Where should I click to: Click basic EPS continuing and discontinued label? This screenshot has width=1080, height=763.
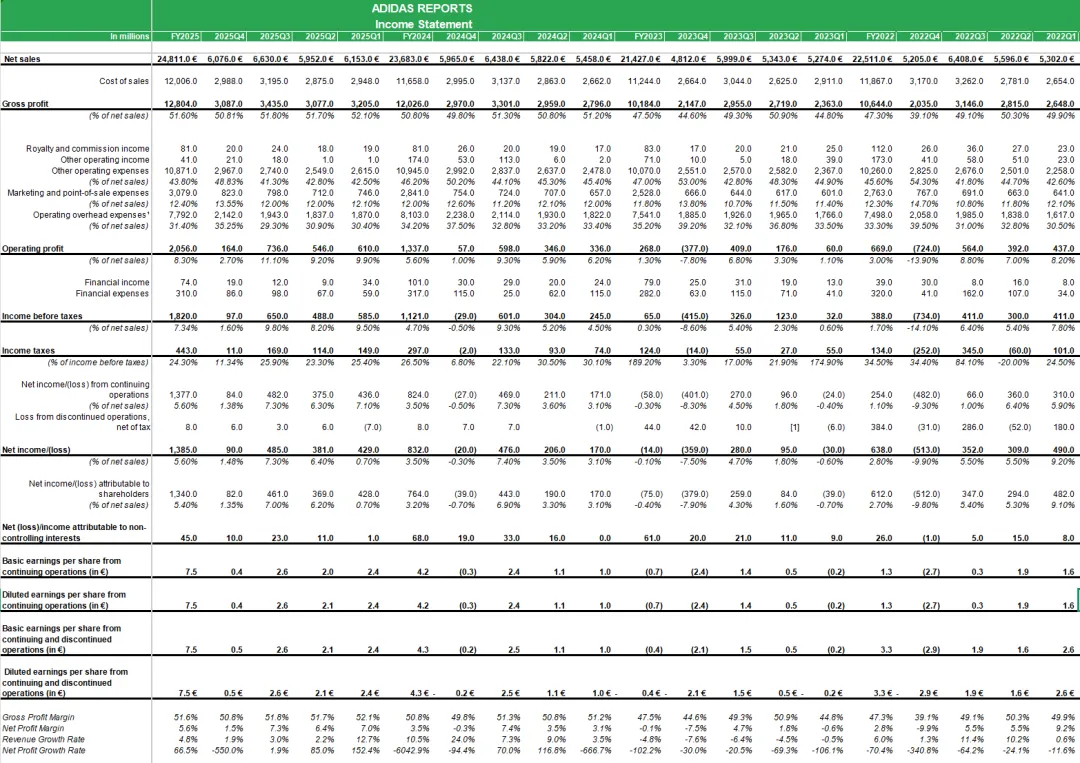click(61, 639)
